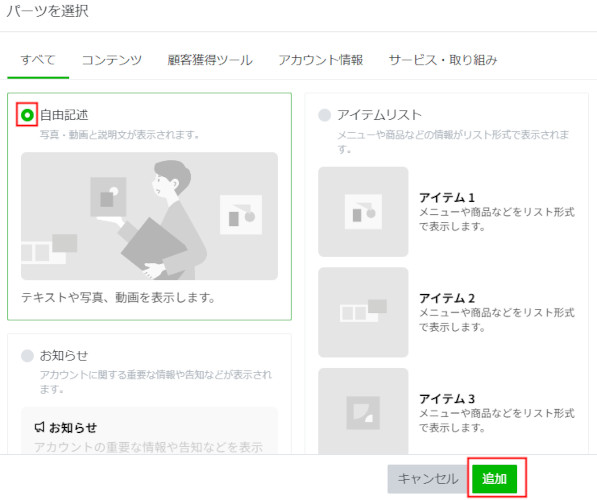
Task: Click the text テキストや写真、動画を表示します。
Action: point(118,297)
